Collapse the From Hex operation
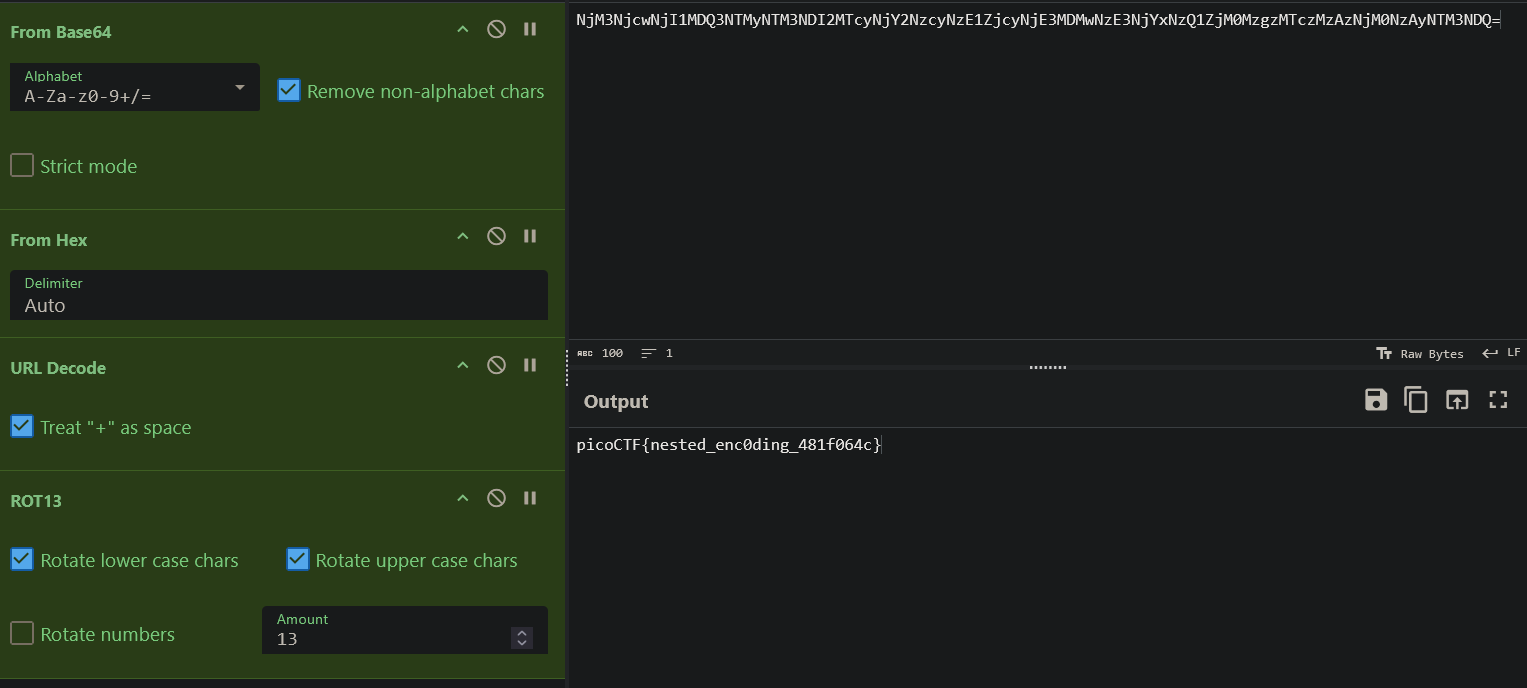This screenshot has height=688, width=1527. [462, 236]
